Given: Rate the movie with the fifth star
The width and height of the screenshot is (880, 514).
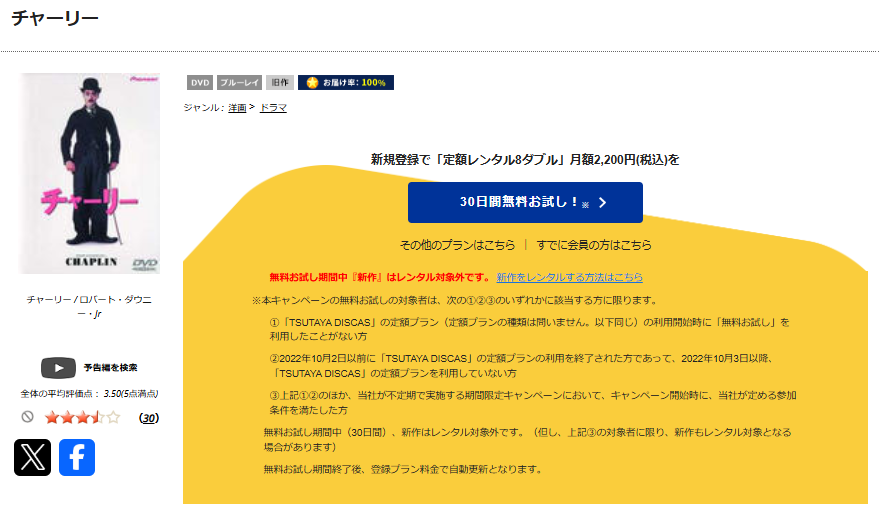Looking at the screenshot, I should 113,417.
